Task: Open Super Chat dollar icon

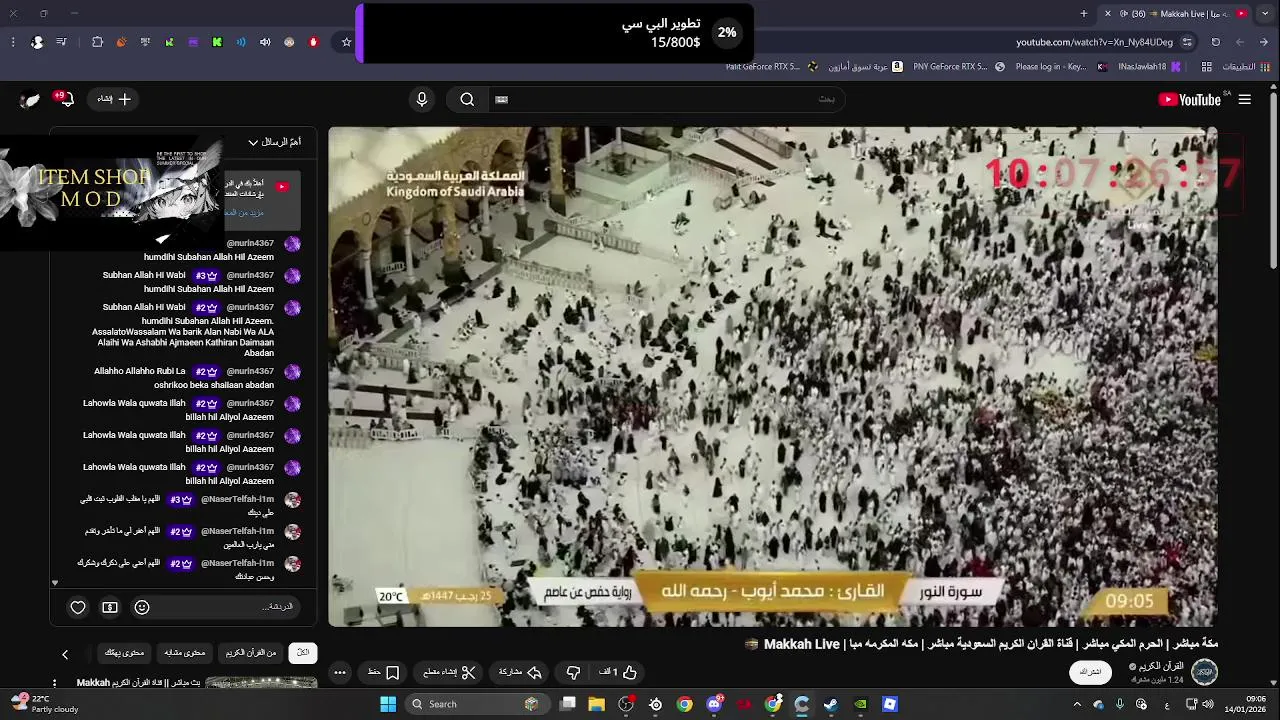Action: coord(110,607)
